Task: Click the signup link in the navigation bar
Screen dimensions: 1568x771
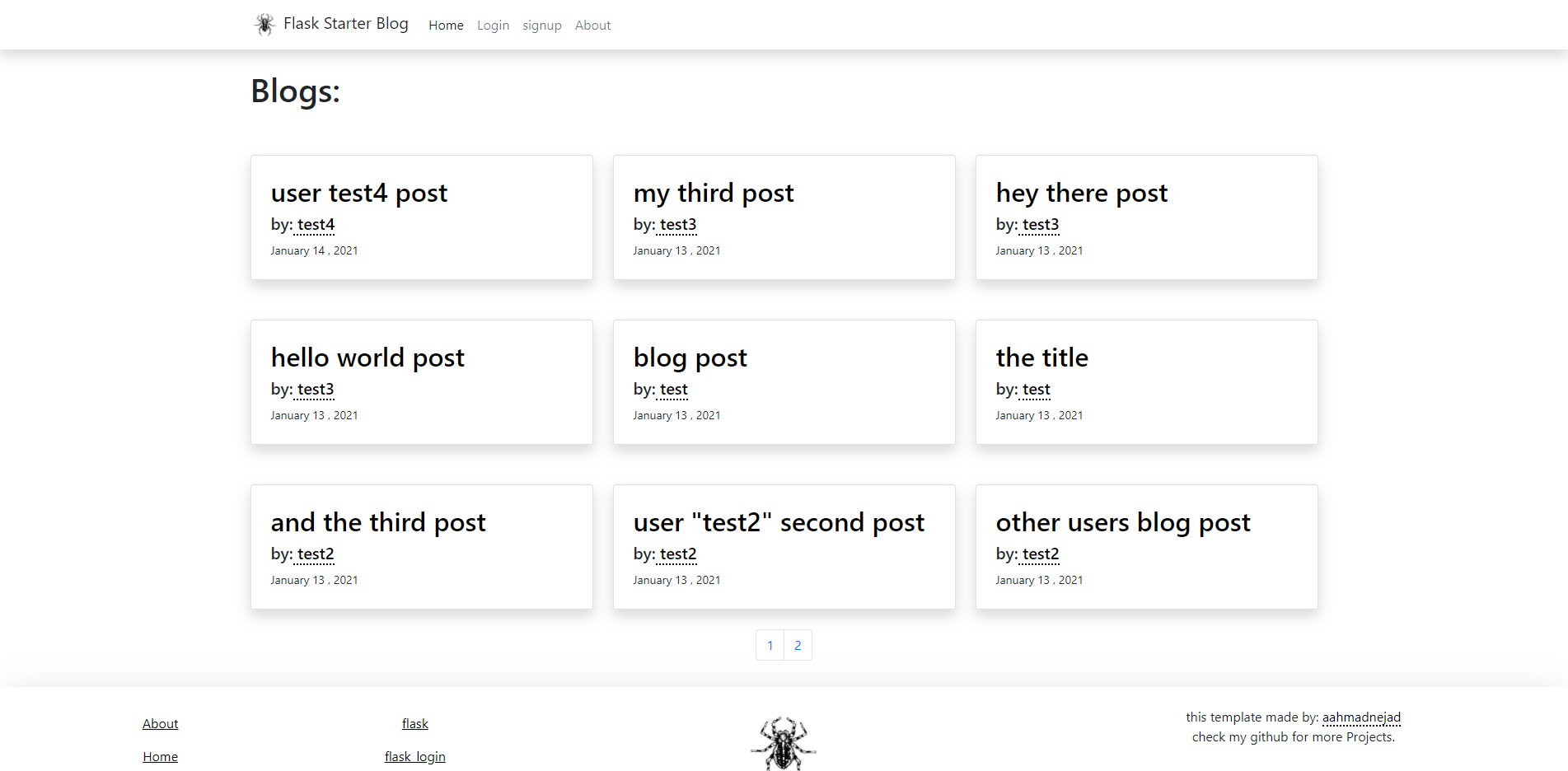Action: (541, 25)
